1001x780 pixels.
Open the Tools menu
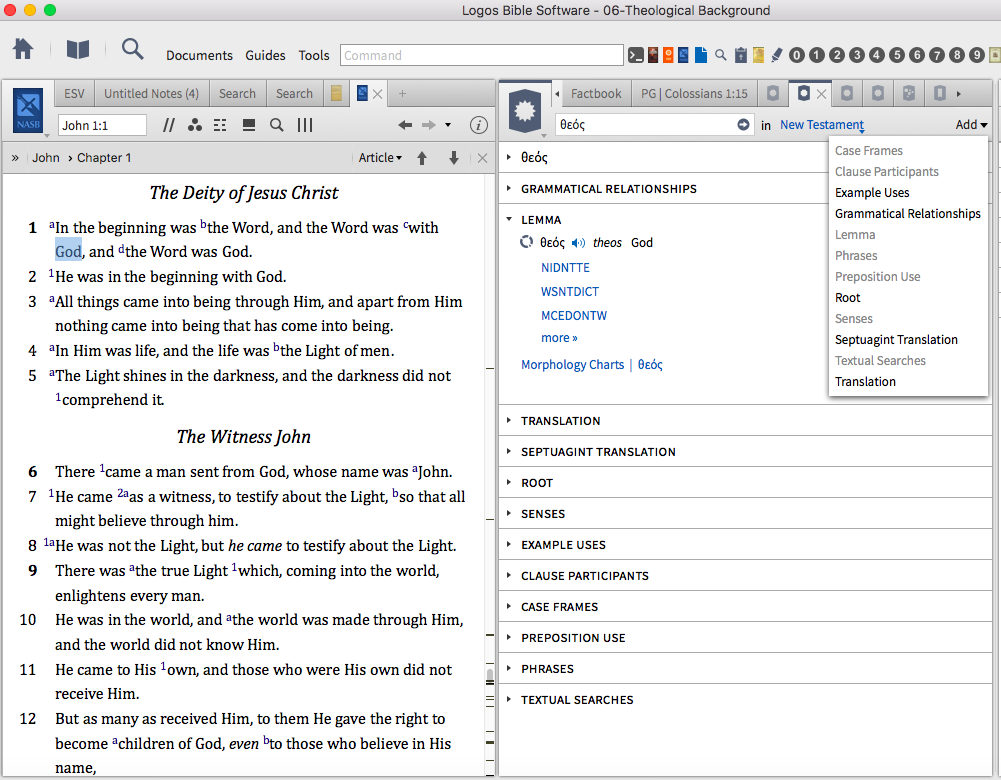[x=313, y=56]
